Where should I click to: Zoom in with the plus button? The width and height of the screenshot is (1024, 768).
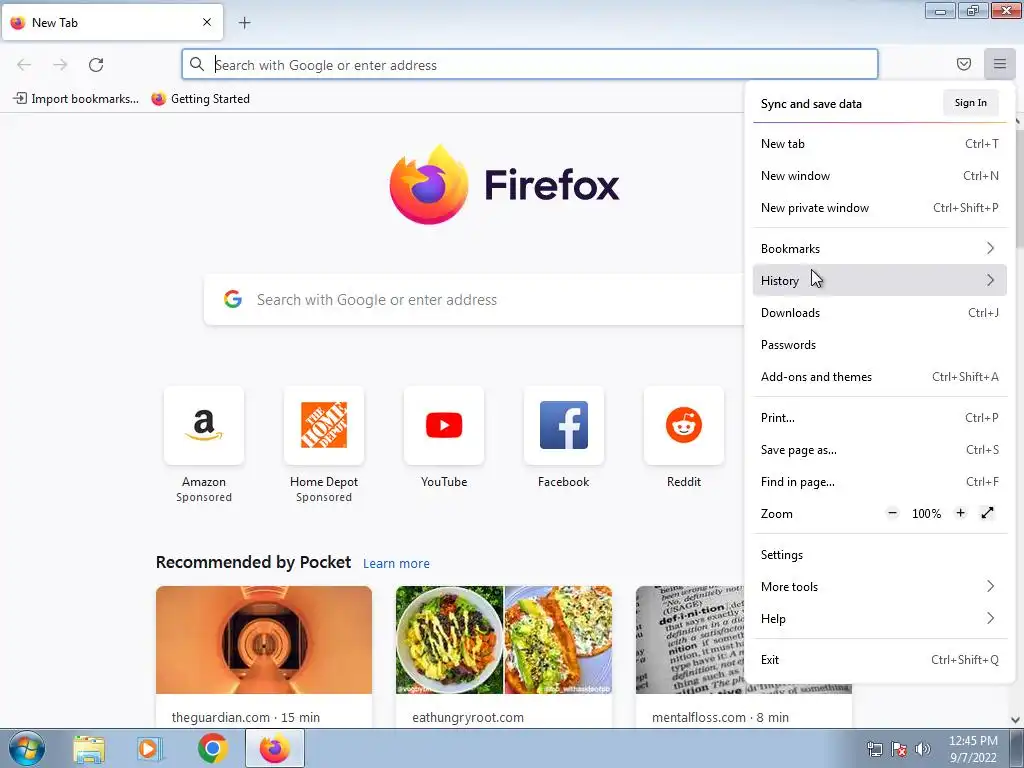960,513
